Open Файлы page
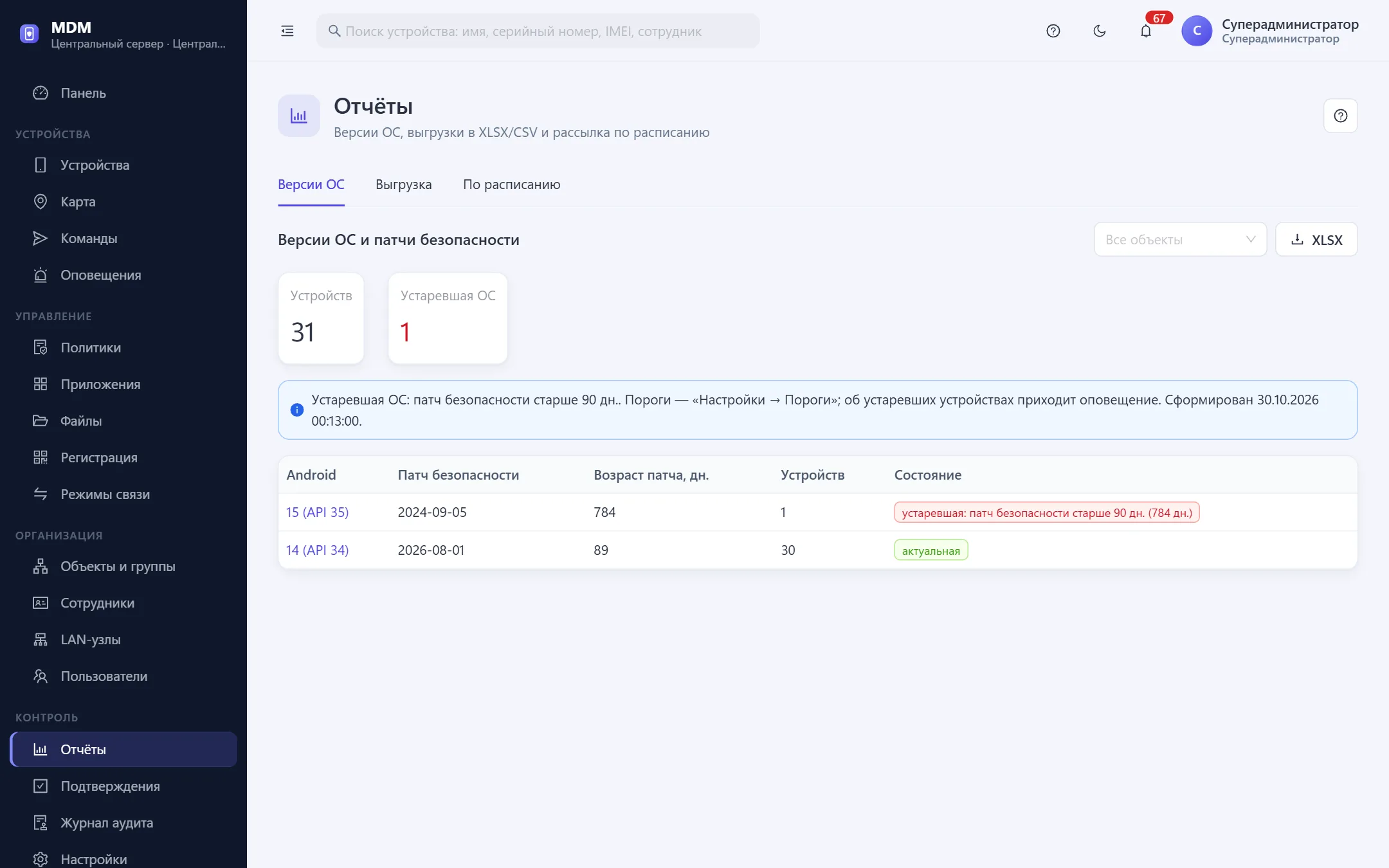The width and height of the screenshot is (1389, 868). point(123,421)
